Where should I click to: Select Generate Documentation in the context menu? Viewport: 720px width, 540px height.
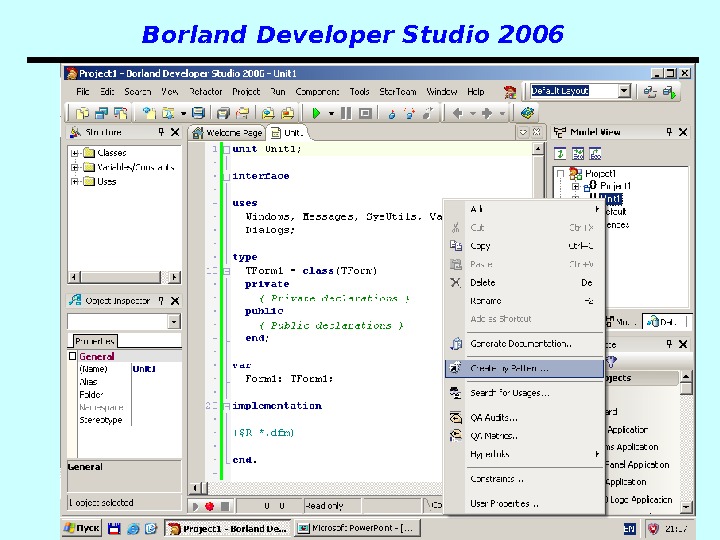point(524,344)
